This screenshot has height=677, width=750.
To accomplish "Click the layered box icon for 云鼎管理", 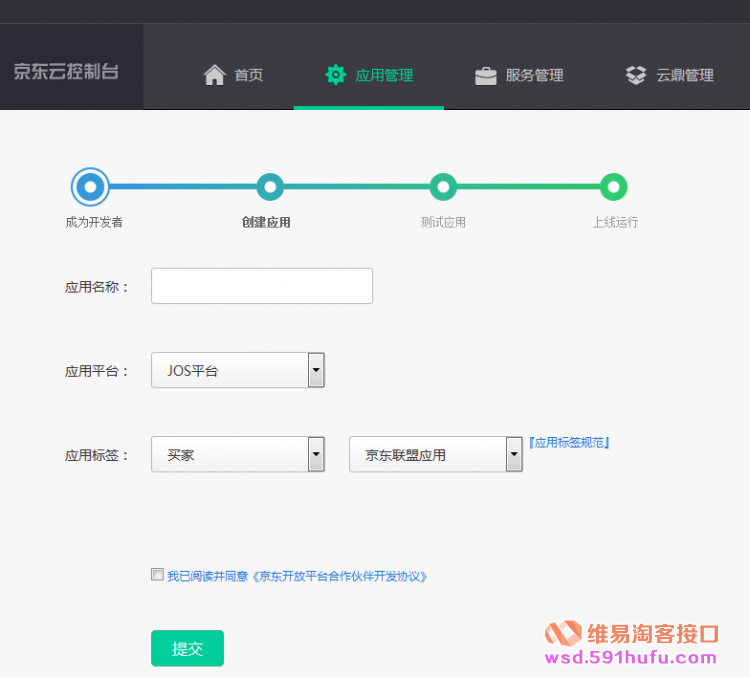I will click(636, 75).
